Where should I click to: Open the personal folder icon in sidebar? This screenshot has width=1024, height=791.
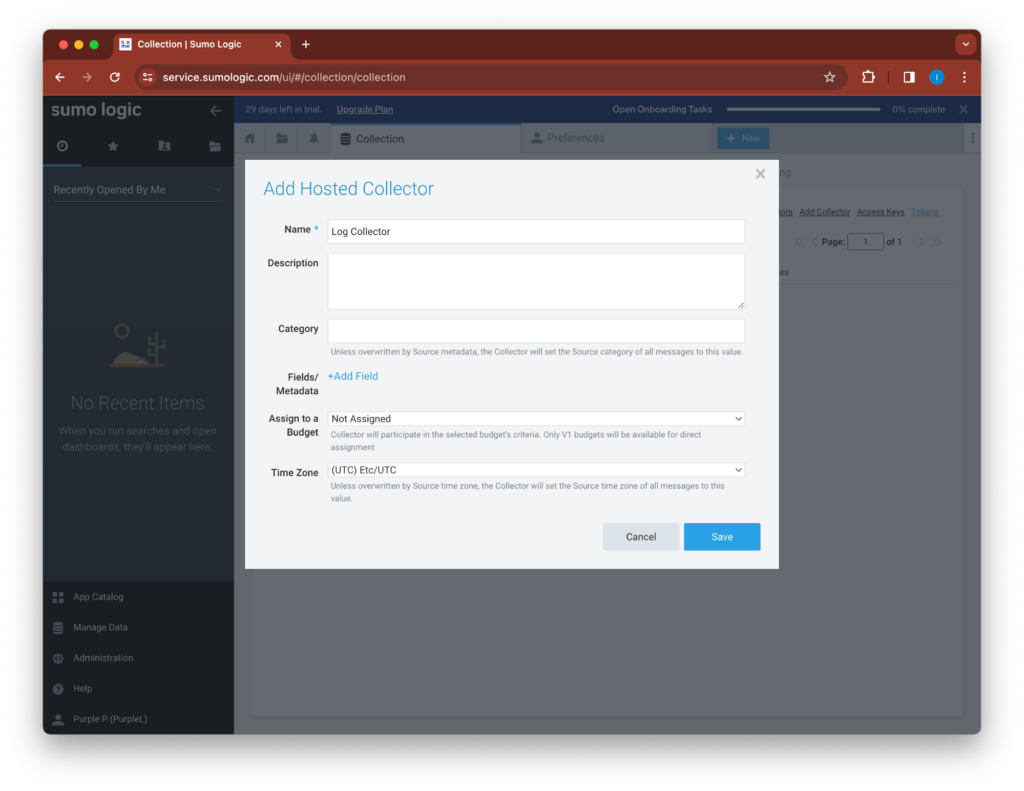(165, 146)
